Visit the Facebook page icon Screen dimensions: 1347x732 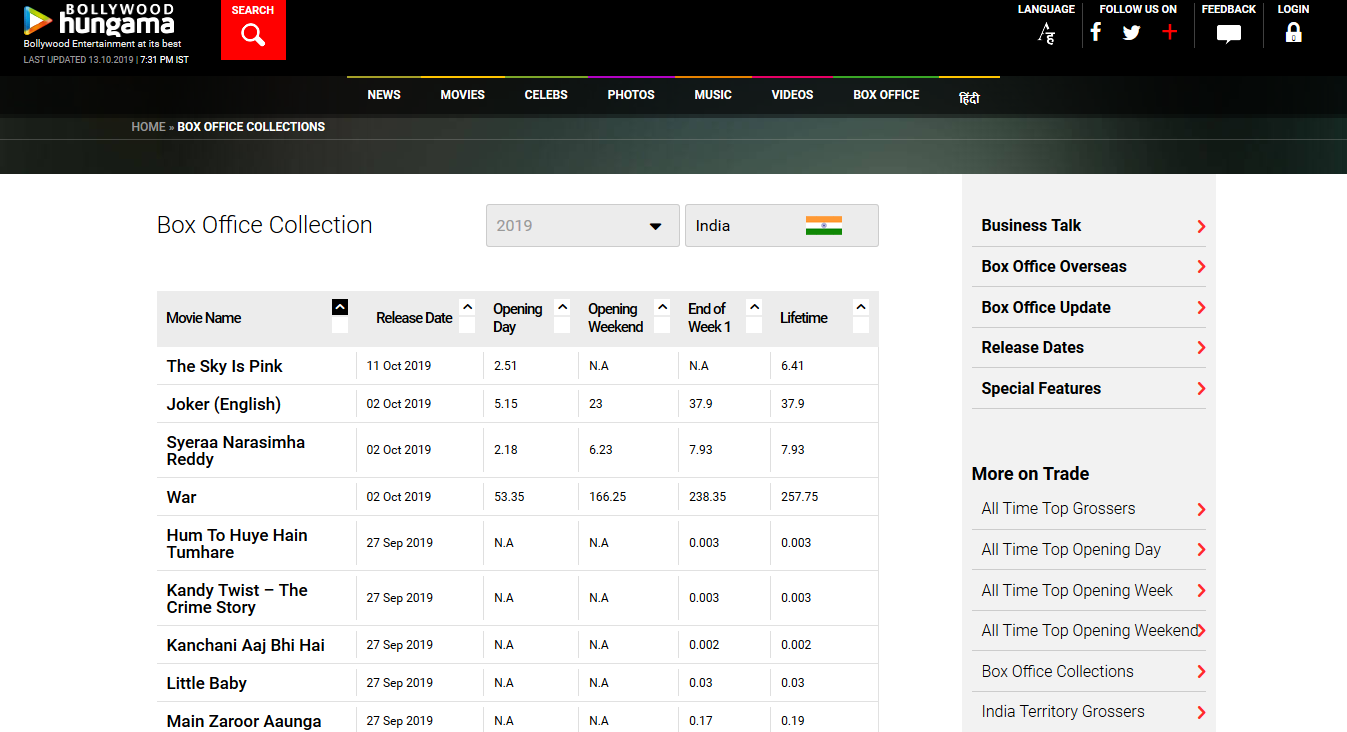click(x=1096, y=33)
